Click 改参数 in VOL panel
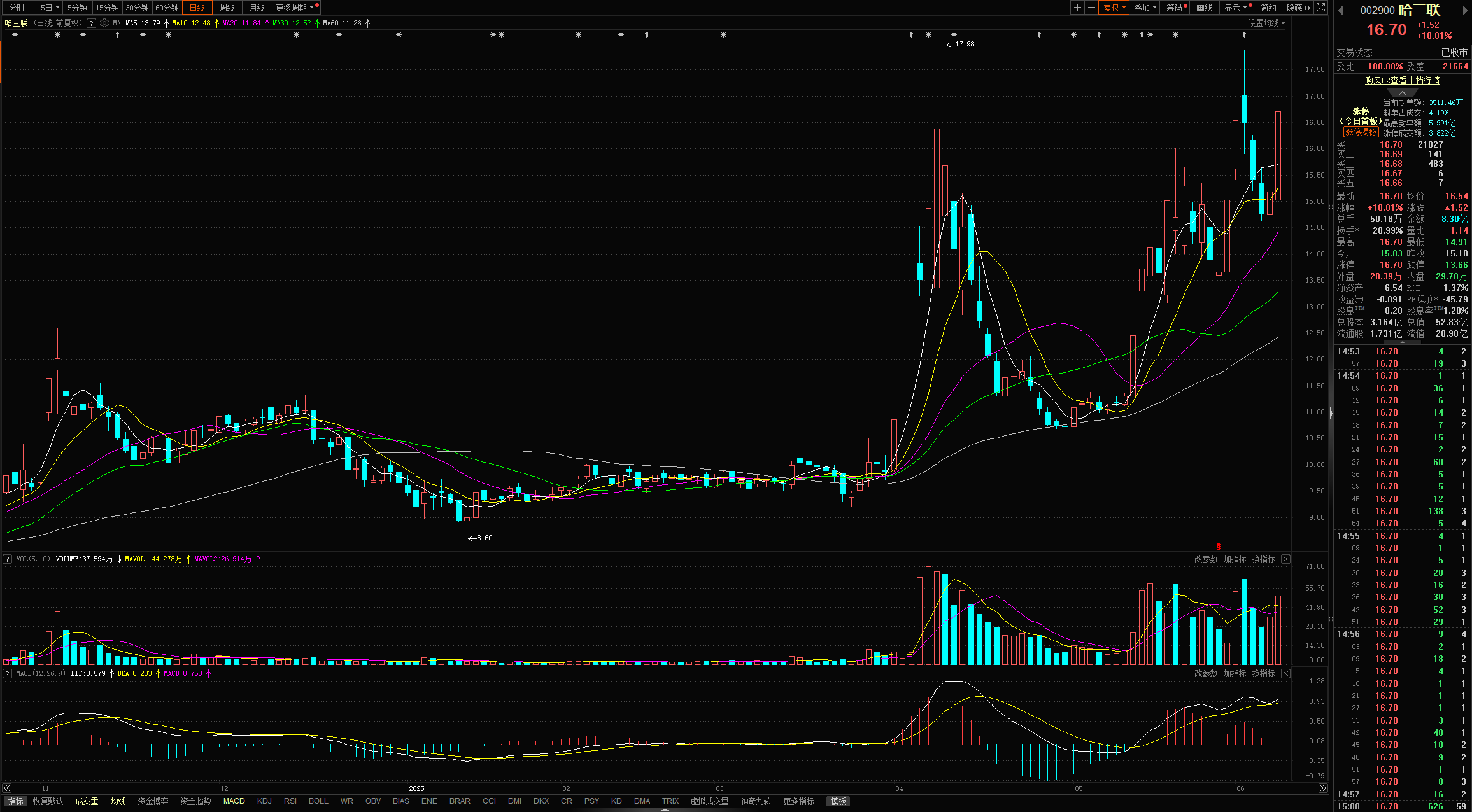The height and width of the screenshot is (812, 1472). 1206,559
